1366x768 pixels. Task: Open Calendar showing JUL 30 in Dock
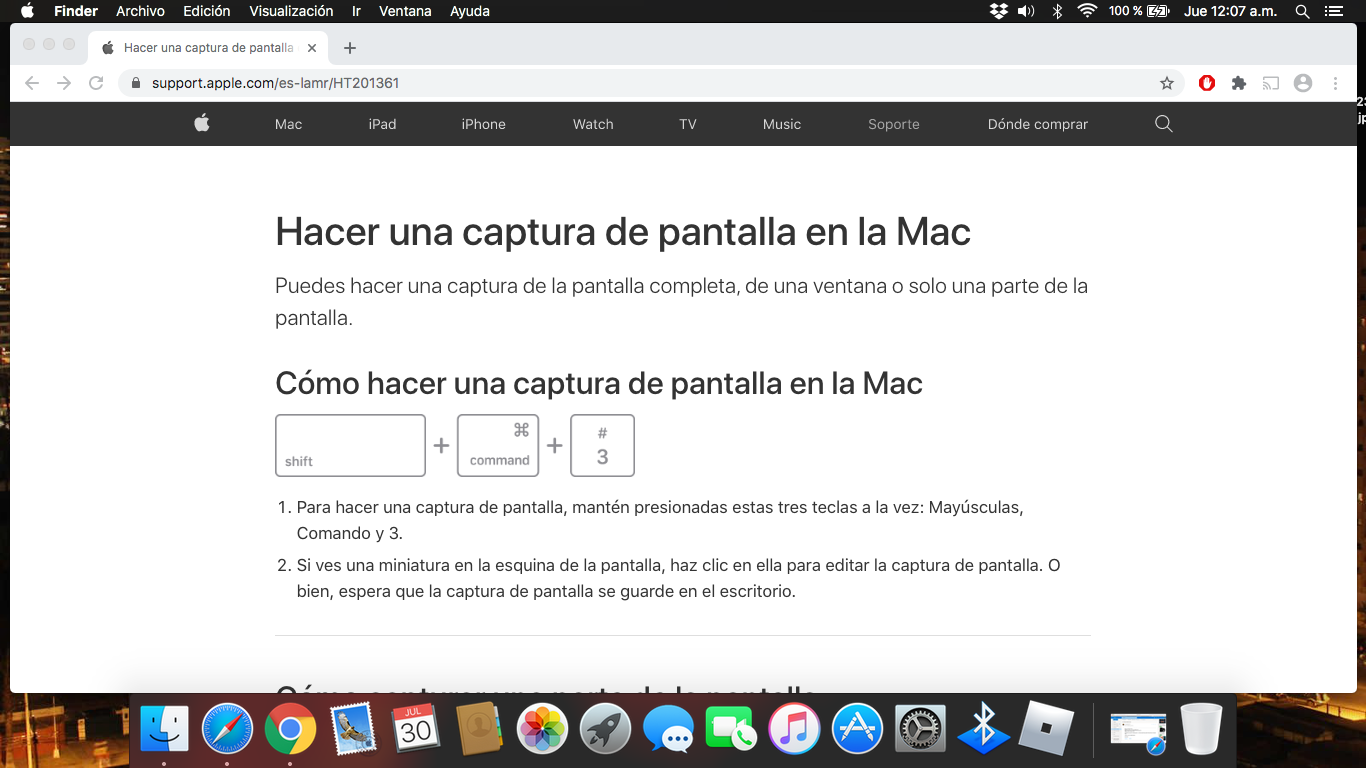tap(416, 729)
